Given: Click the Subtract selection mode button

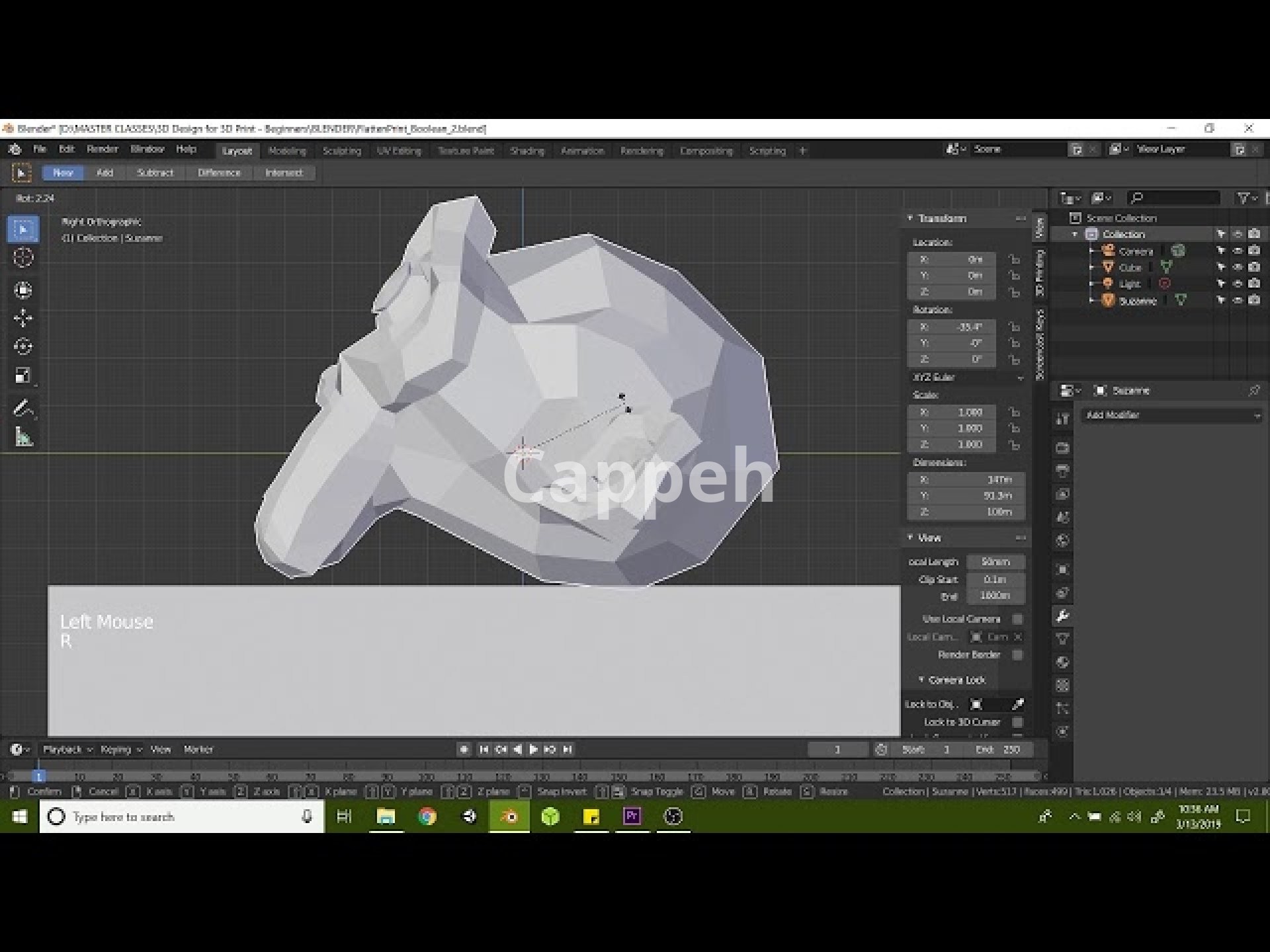Looking at the screenshot, I should click(x=155, y=173).
